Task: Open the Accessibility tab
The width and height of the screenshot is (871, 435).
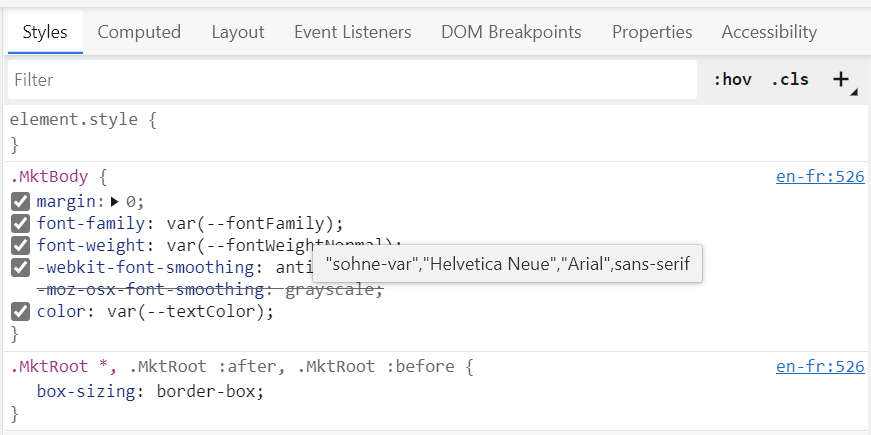Action: [x=769, y=32]
